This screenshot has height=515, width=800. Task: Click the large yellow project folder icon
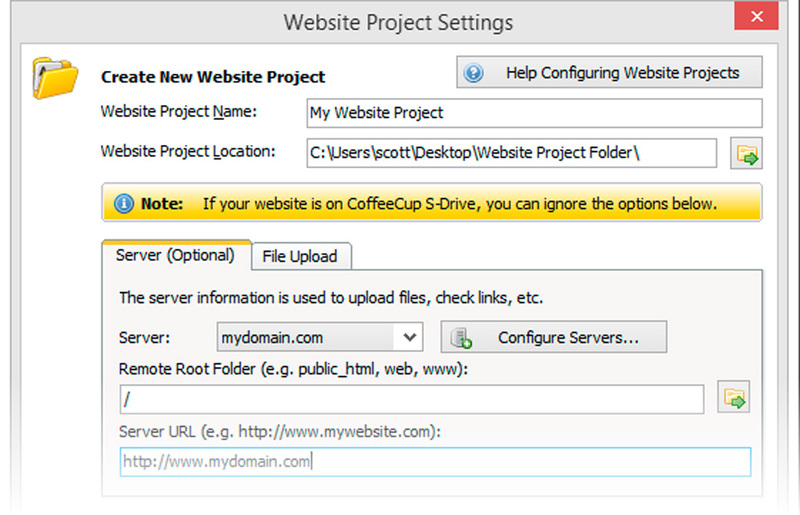pos(55,78)
